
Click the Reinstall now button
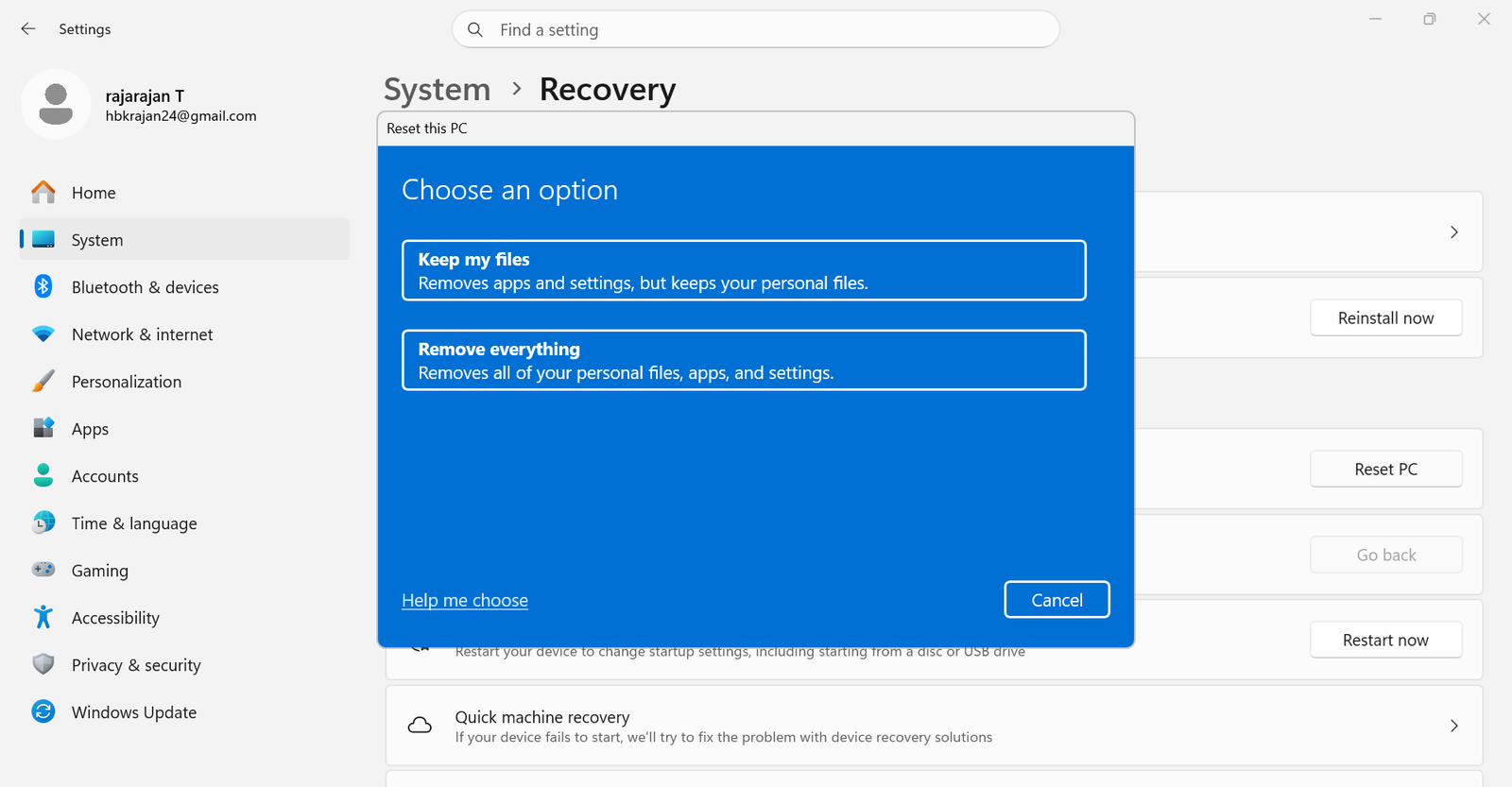pos(1385,318)
